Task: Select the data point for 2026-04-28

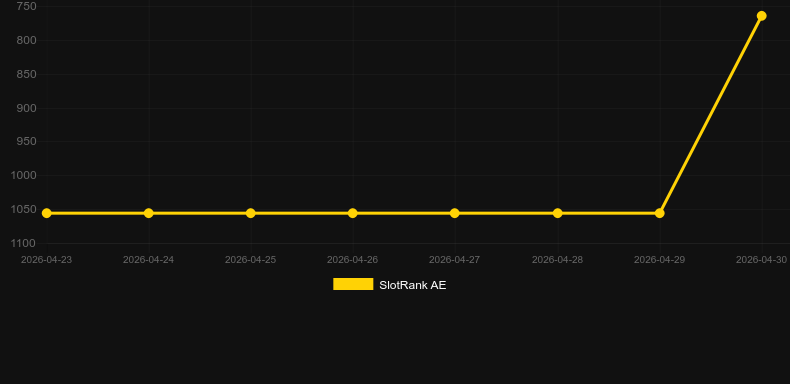Action: [x=557, y=213]
